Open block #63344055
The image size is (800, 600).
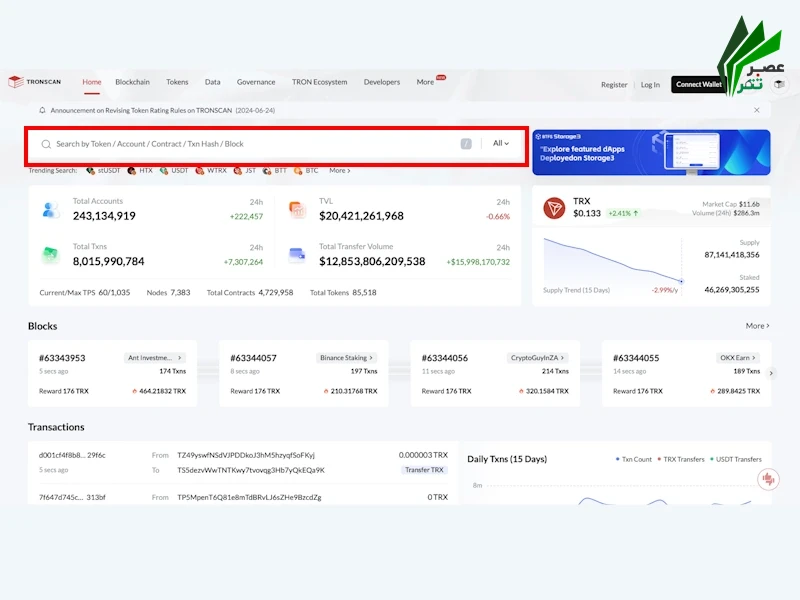click(636, 358)
